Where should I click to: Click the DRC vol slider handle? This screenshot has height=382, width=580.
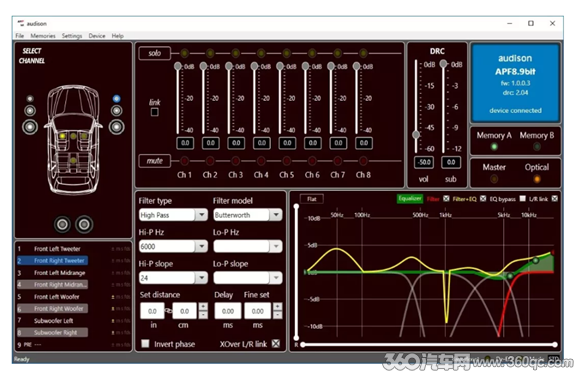[x=416, y=134]
